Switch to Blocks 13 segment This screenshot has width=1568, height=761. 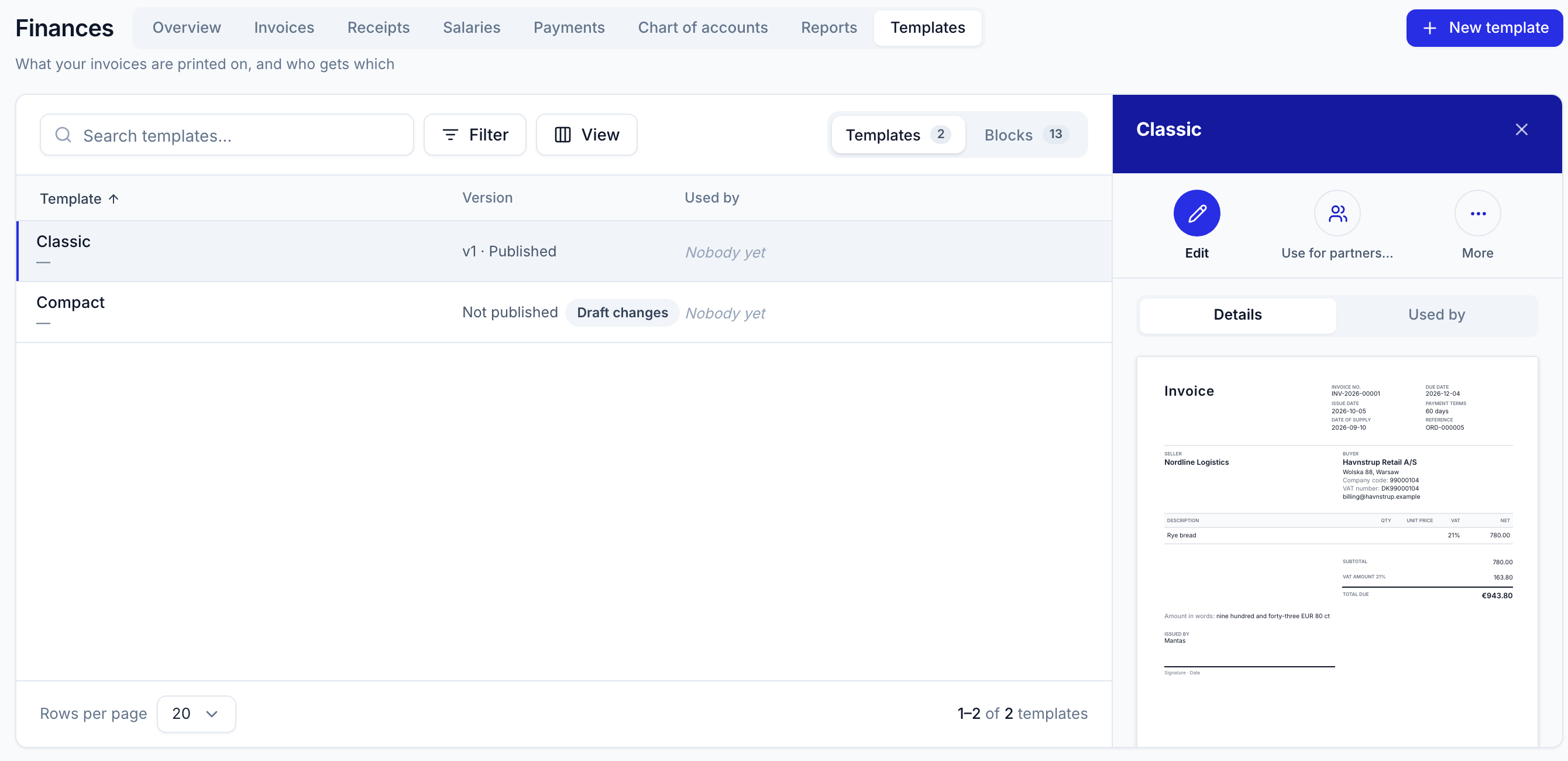[1026, 135]
